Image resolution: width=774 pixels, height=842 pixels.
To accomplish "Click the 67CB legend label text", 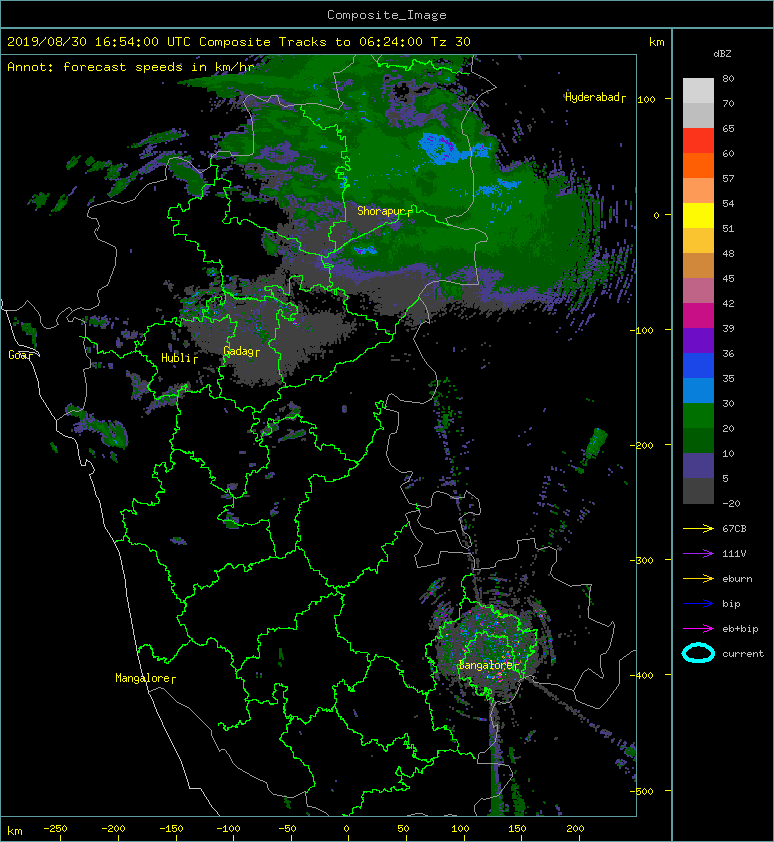I will [x=734, y=528].
